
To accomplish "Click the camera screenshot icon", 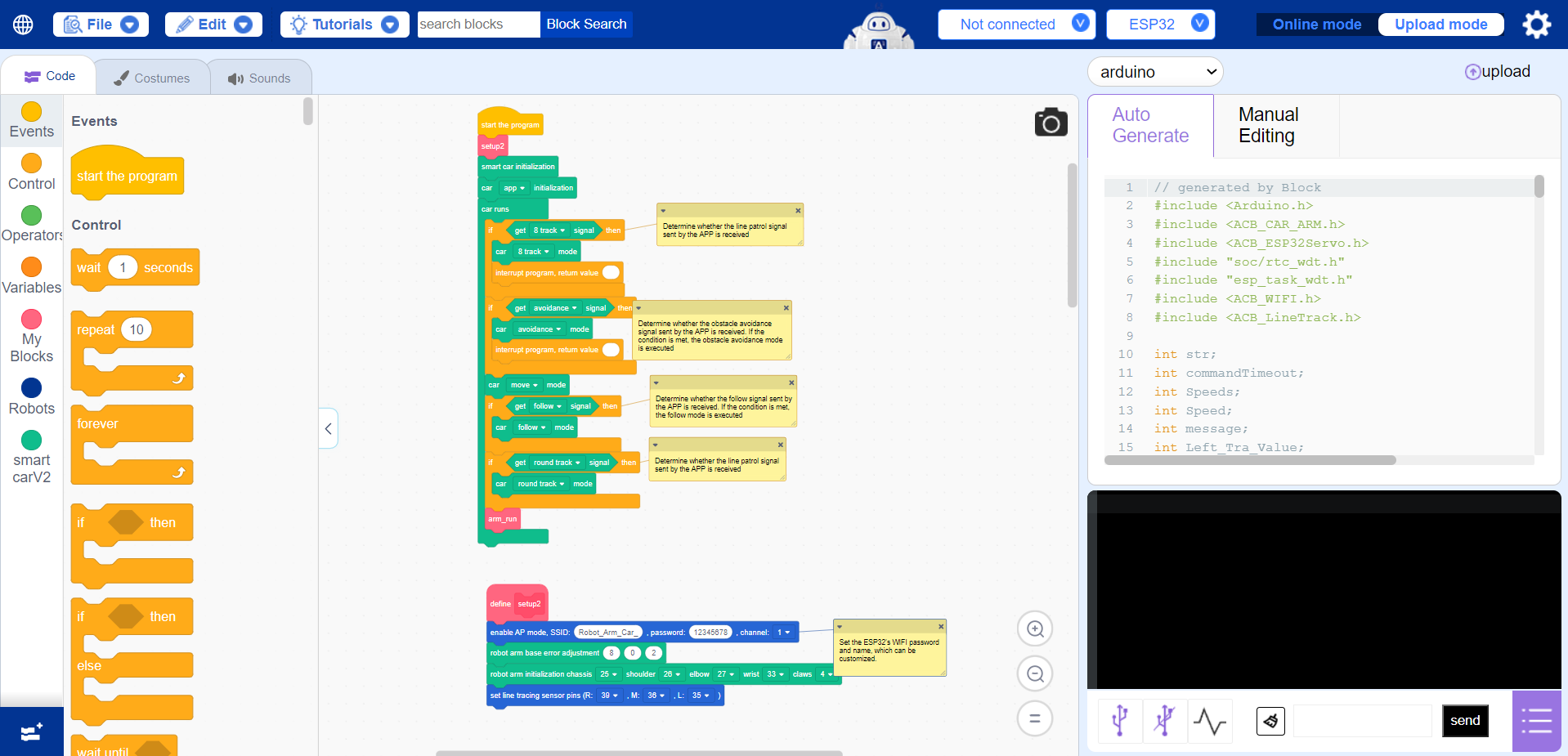I will (1051, 123).
